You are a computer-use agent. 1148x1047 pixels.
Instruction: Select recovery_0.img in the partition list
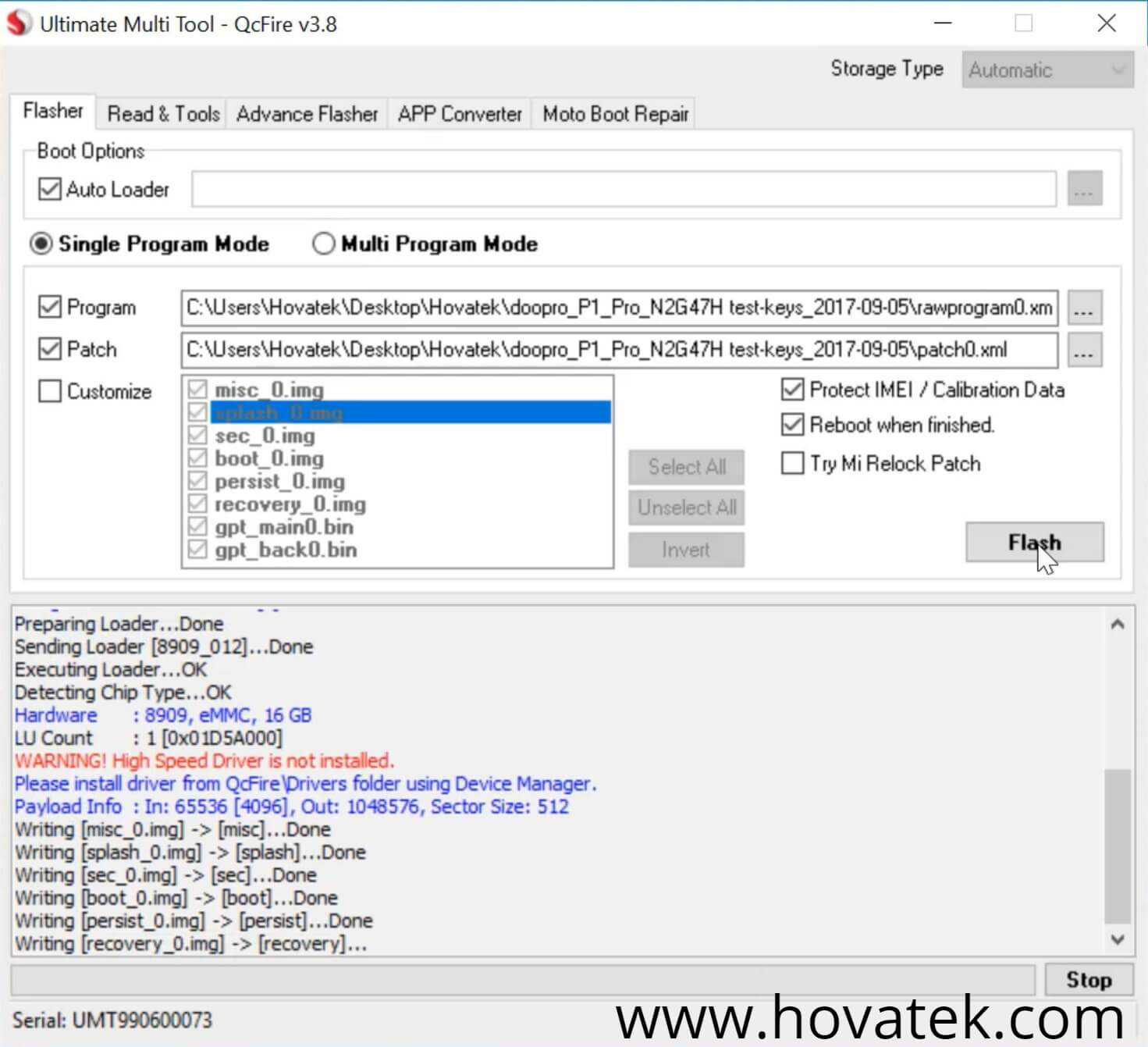click(x=290, y=505)
